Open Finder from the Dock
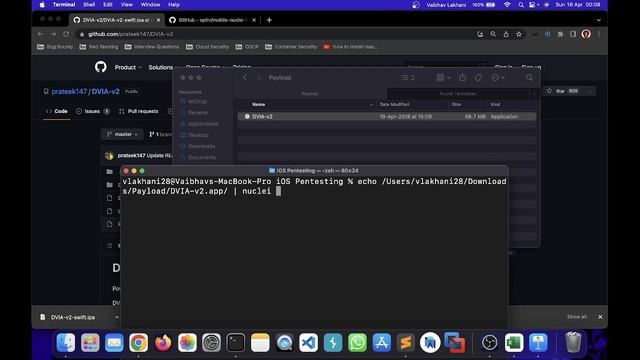The height and width of the screenshot is (360, 640). [66, 342]
